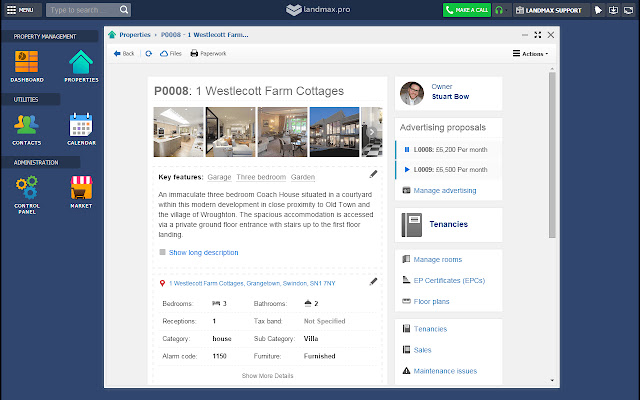Click the download tray icon in top bar

click(613, 10)
